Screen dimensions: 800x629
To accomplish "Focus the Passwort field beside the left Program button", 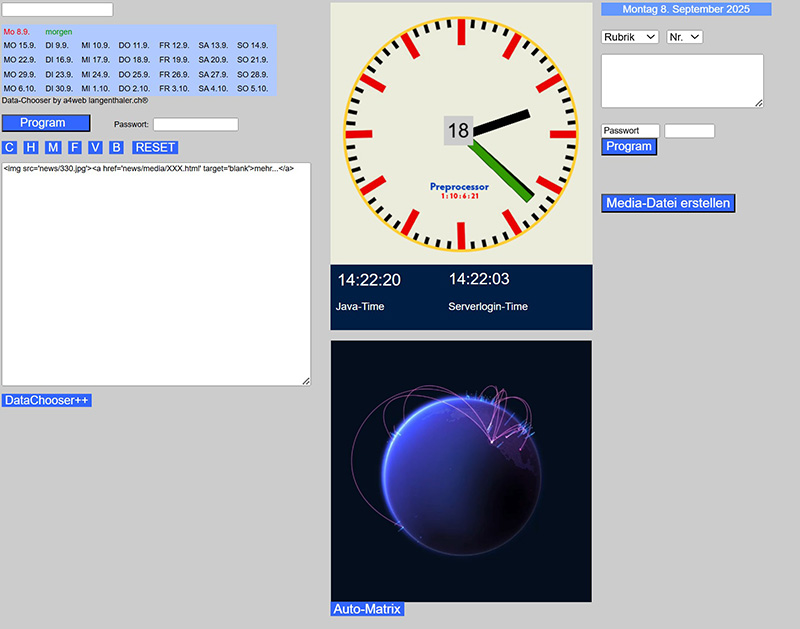I will click(195, 124).
